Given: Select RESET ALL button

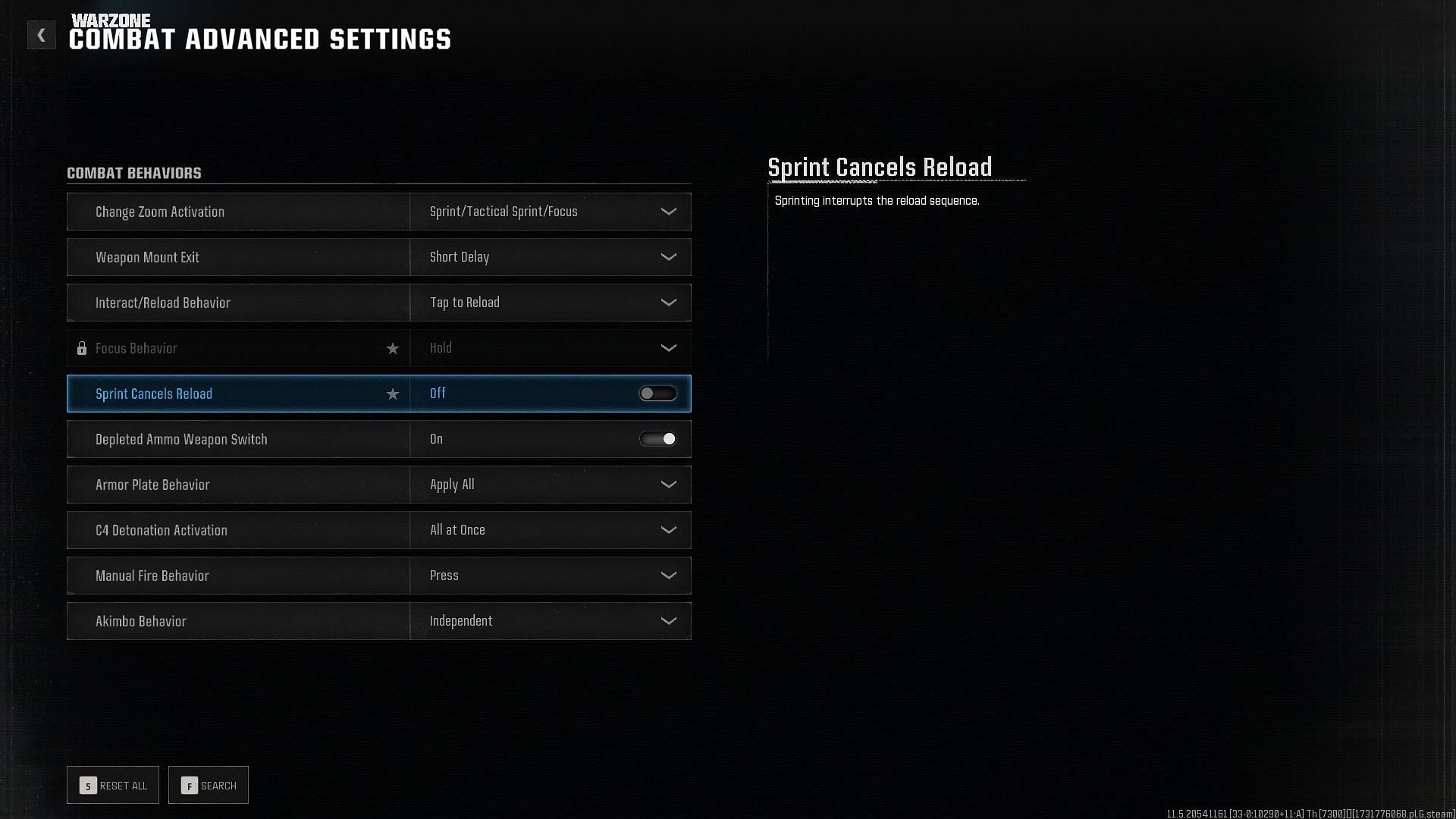Looking at the screenshot, I should point(112,785).
